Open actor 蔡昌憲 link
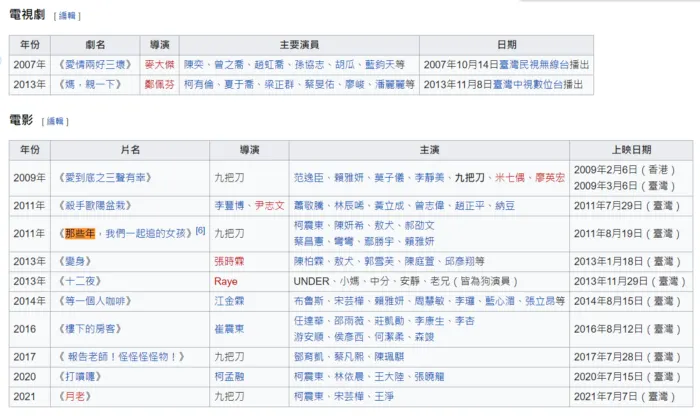Viewport: 700px width, 416px height. (308, 241)
